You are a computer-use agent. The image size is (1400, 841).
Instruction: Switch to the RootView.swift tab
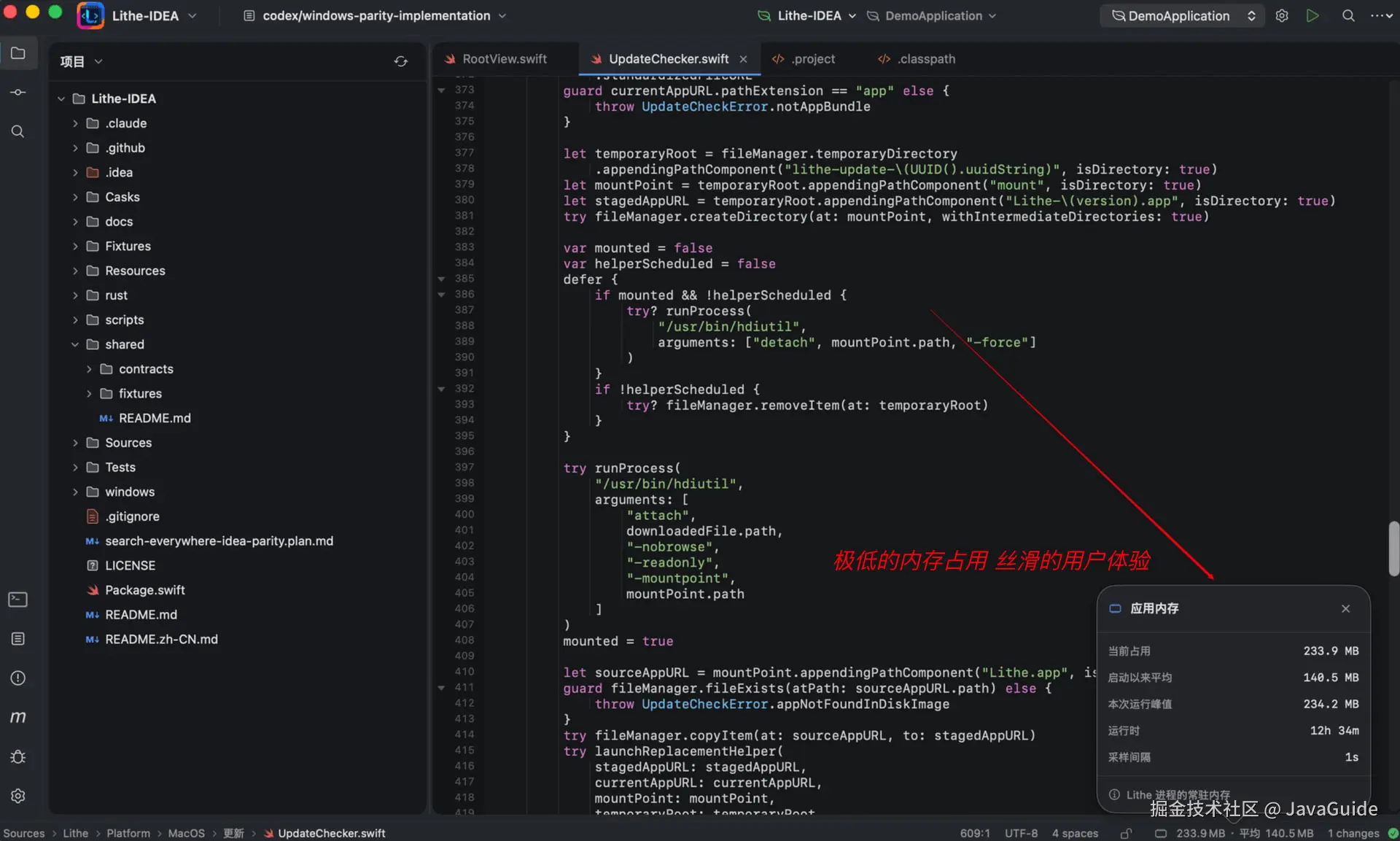click(x=496, y=59)
